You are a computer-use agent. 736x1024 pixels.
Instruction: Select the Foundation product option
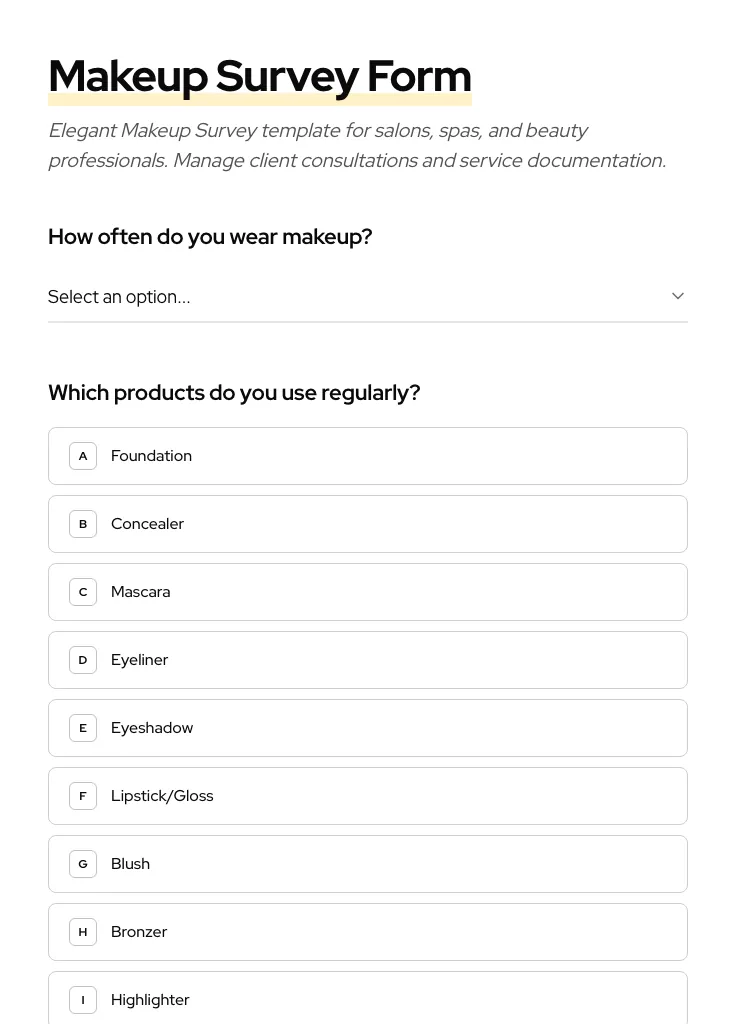tap(368, 455)
